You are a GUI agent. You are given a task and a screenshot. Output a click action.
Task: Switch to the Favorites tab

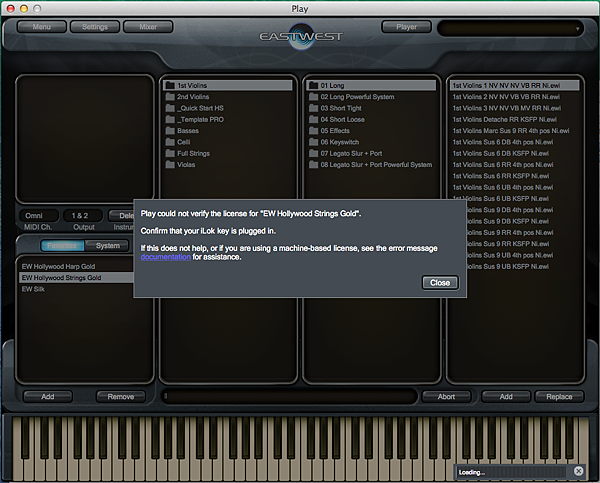(62, 246)
